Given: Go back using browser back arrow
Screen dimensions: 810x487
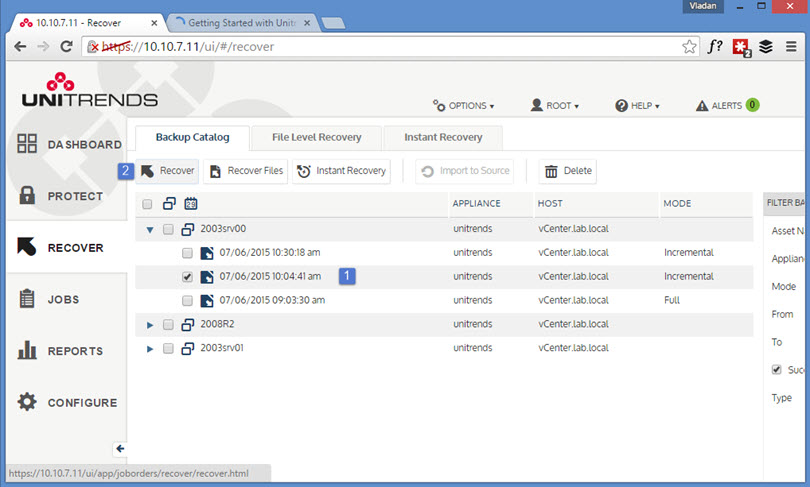Looking at the screenshot, I should (20, 46).
